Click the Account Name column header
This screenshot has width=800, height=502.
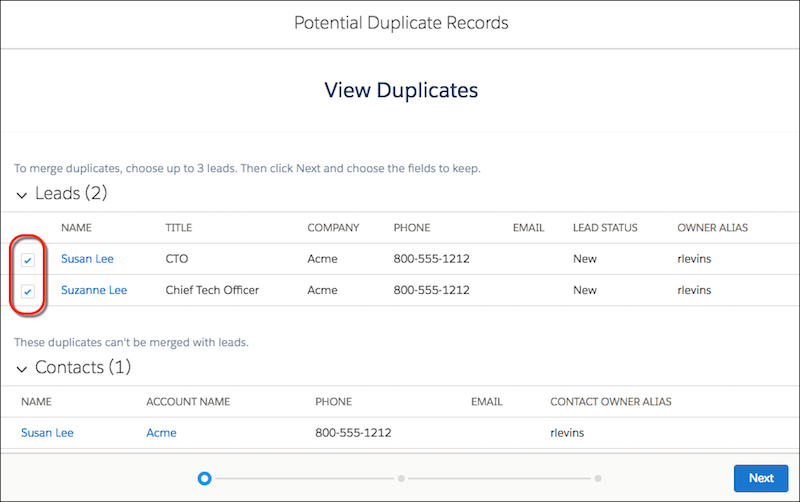click(188, 402)
